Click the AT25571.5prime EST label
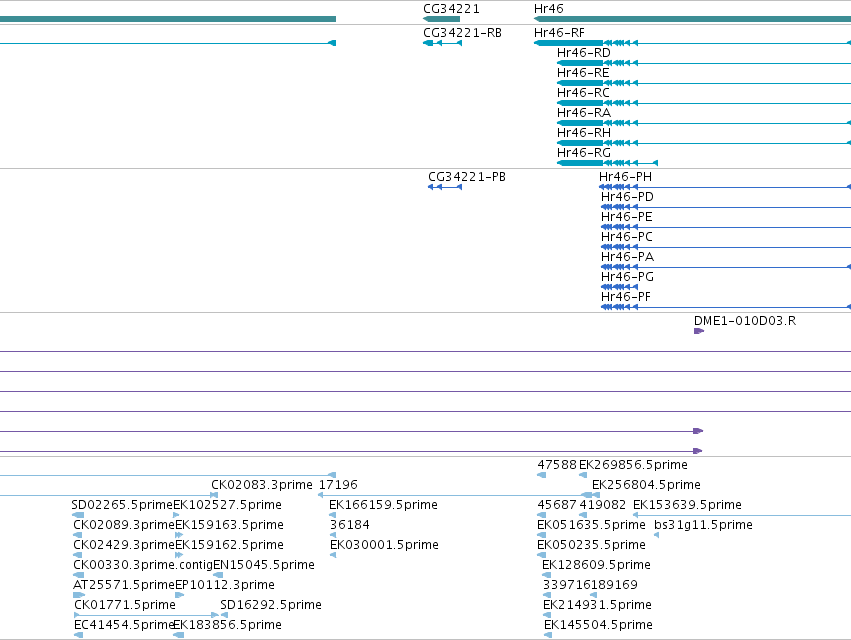The width and height of the screenshot is (851, 640). coord(124,585)
